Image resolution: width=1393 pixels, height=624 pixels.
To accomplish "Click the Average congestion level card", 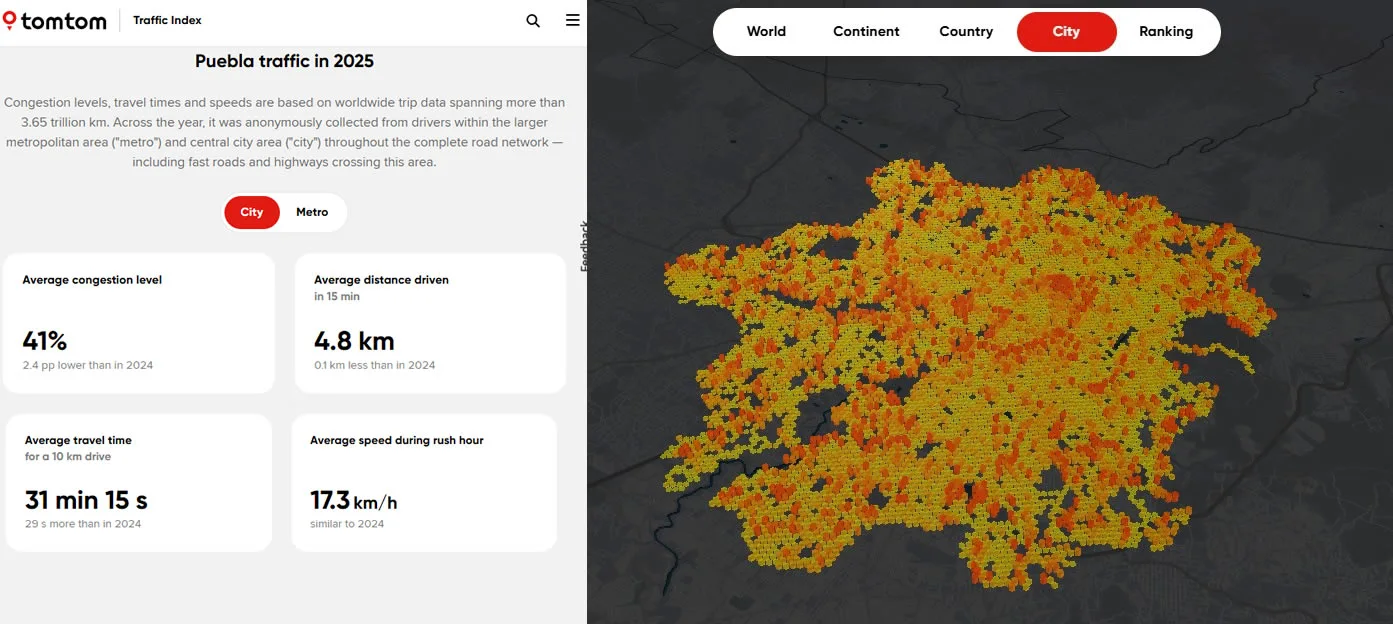I will [x=139, y=323].
